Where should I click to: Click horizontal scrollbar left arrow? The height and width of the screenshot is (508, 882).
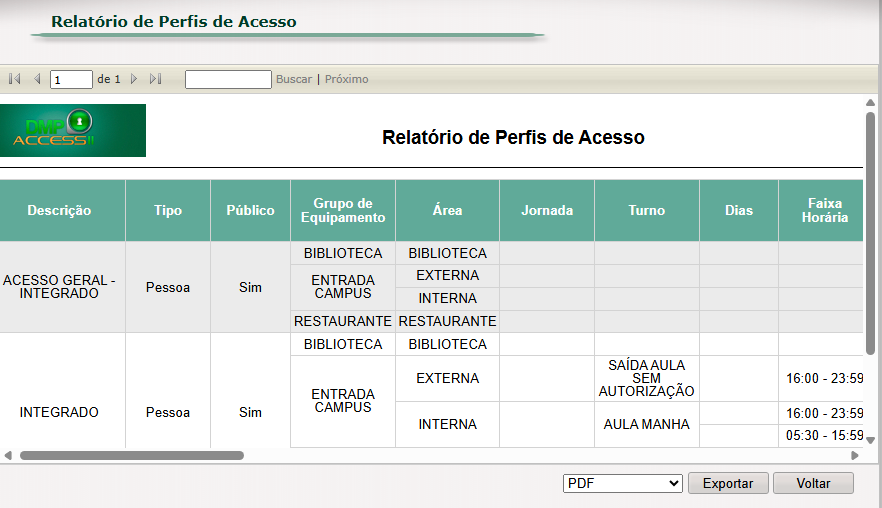8,455
